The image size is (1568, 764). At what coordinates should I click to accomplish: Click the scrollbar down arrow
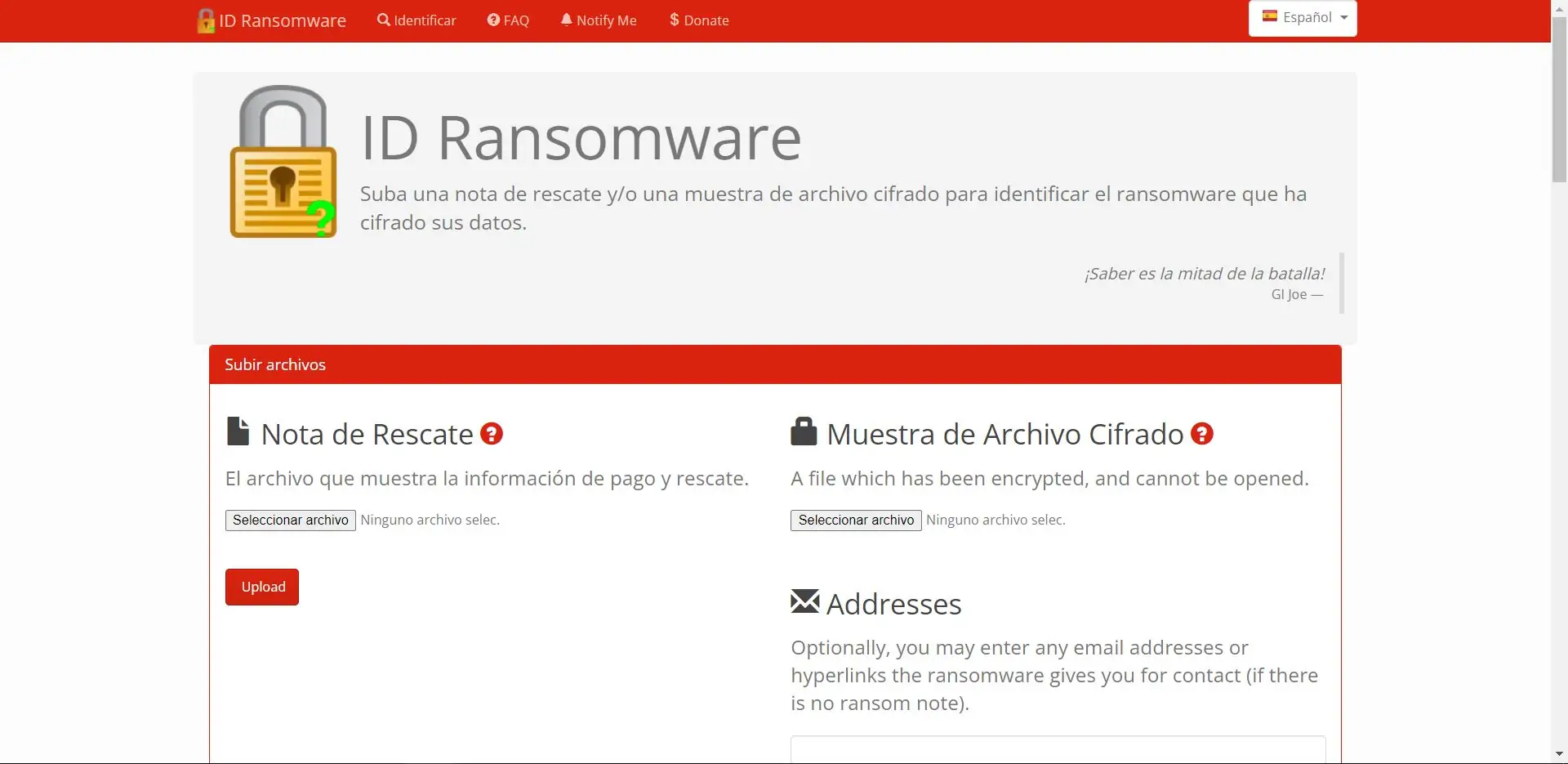click(1559, 754)
